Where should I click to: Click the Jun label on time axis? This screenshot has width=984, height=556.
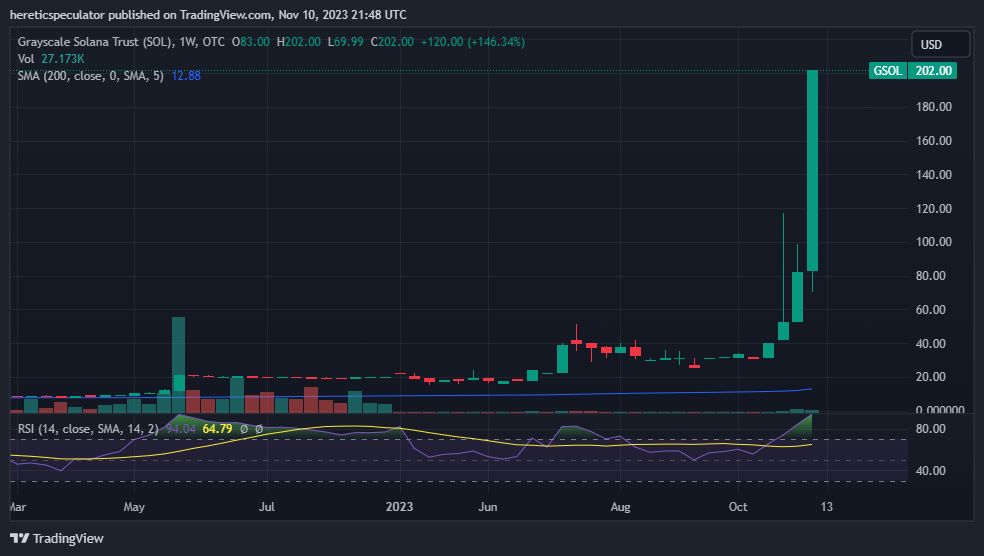488,506
